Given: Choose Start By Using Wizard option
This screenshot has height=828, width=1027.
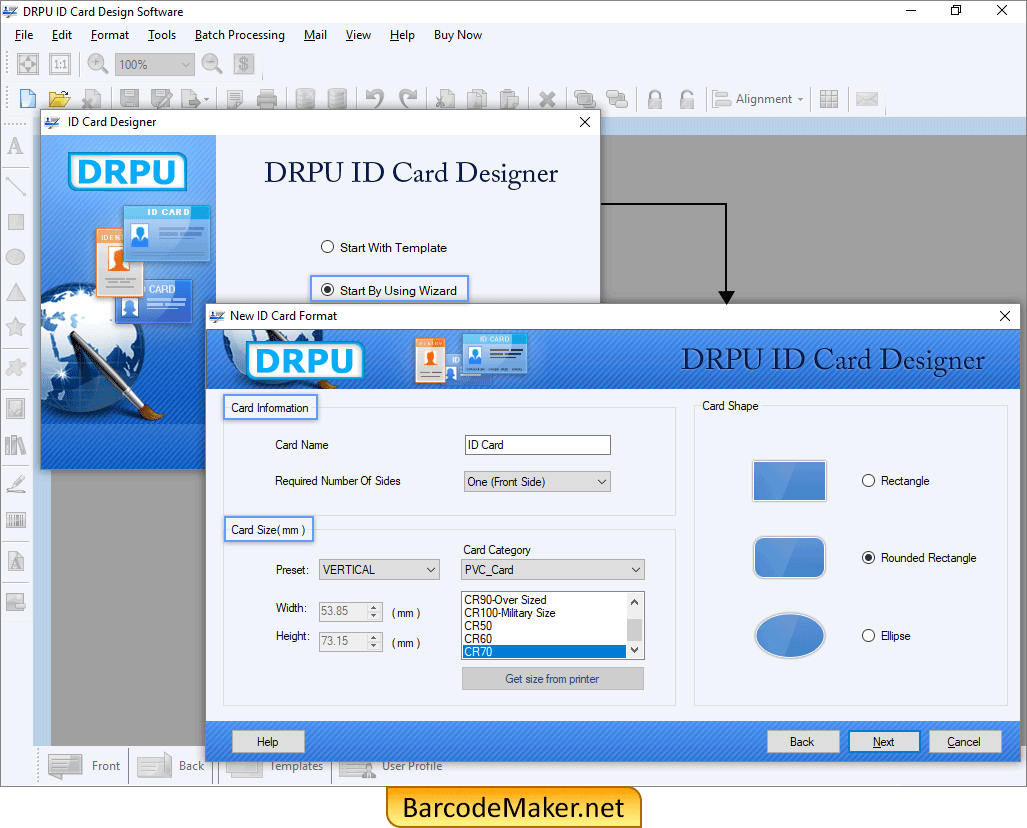Looking at the screenshot, I should [389, 290].
